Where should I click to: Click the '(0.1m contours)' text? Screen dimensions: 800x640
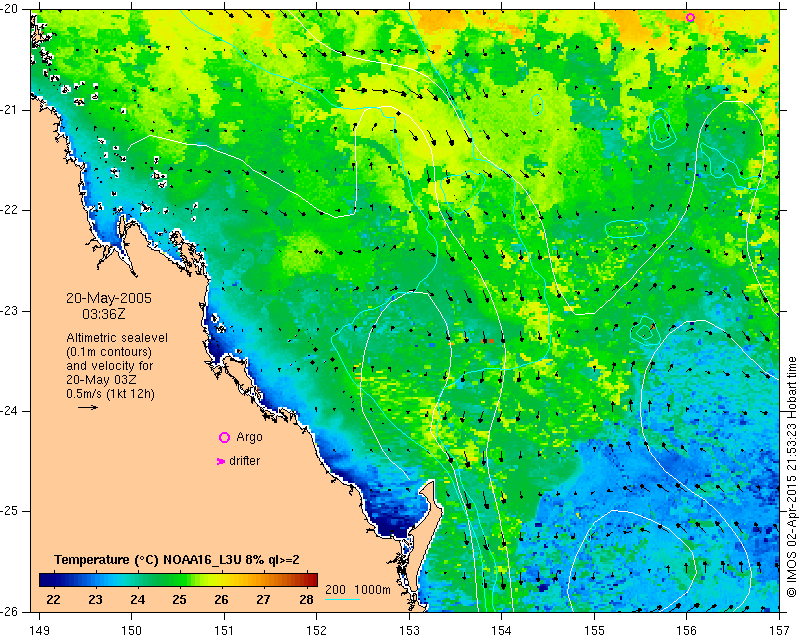[x=109, y=352]
